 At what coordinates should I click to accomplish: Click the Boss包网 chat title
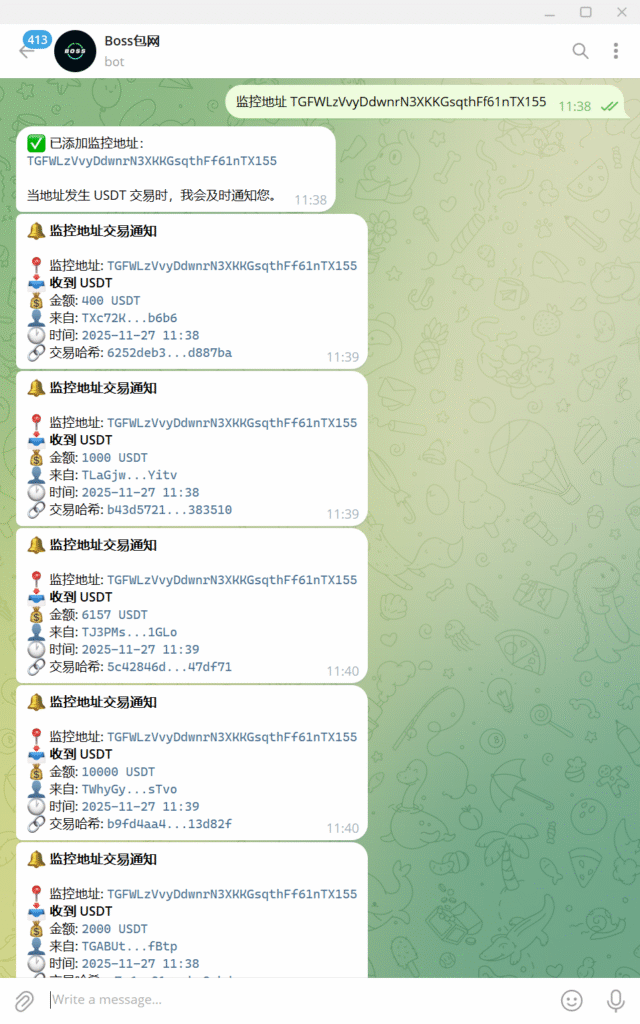tap(132, 41)
